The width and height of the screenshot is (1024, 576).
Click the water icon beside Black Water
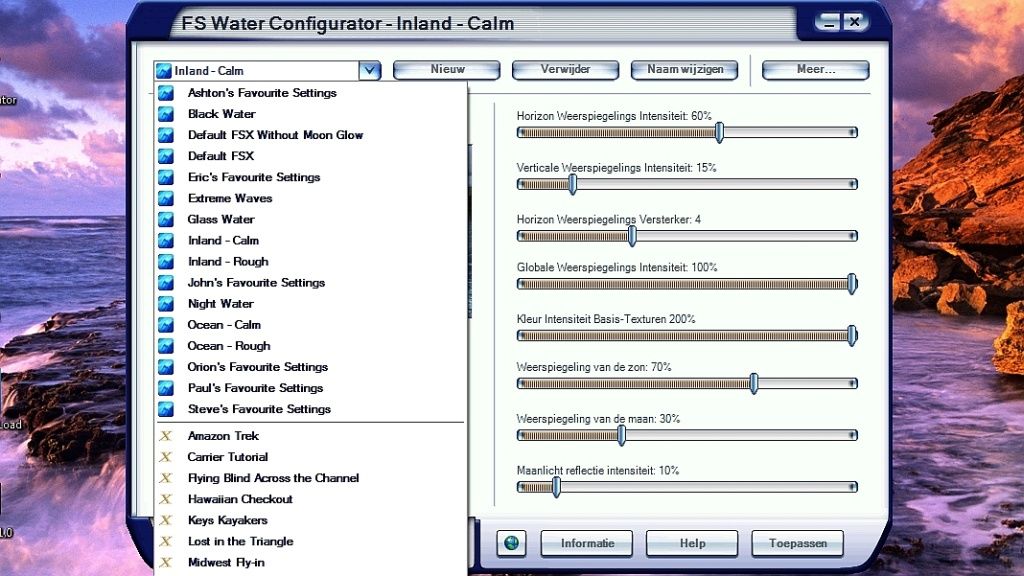click(x=166, y=114)
